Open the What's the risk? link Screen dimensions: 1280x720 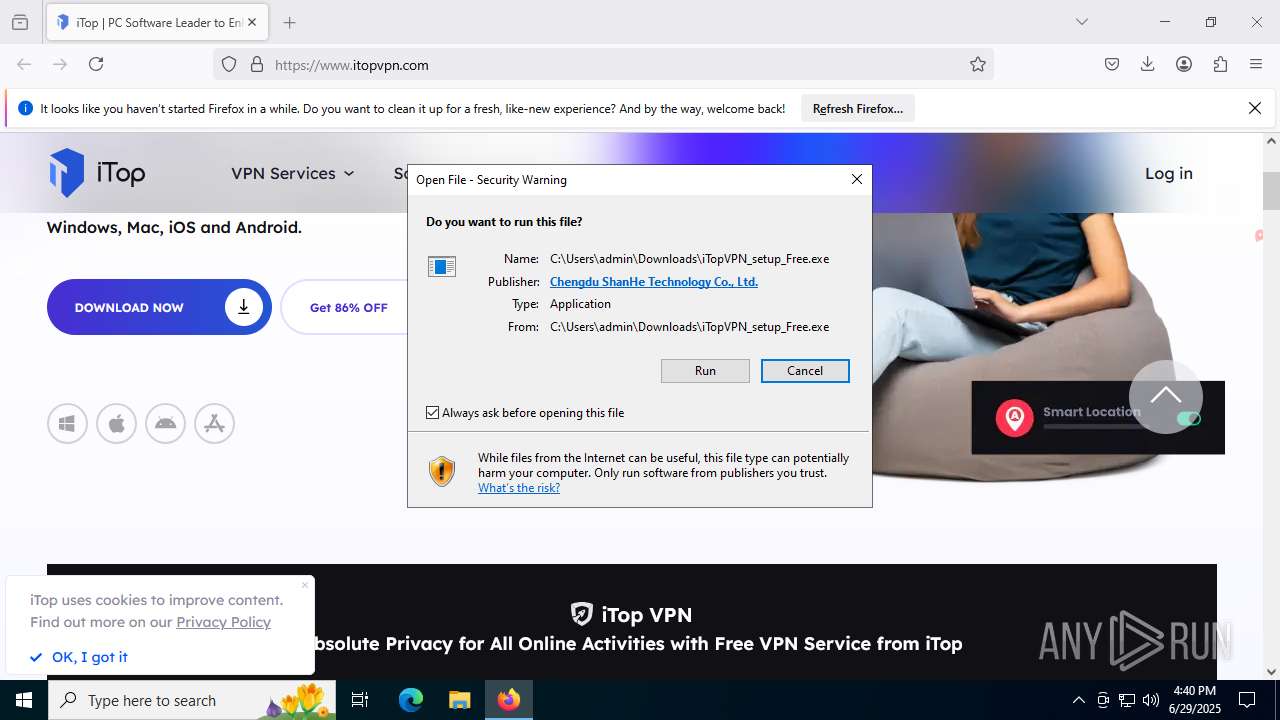[519, 488]
